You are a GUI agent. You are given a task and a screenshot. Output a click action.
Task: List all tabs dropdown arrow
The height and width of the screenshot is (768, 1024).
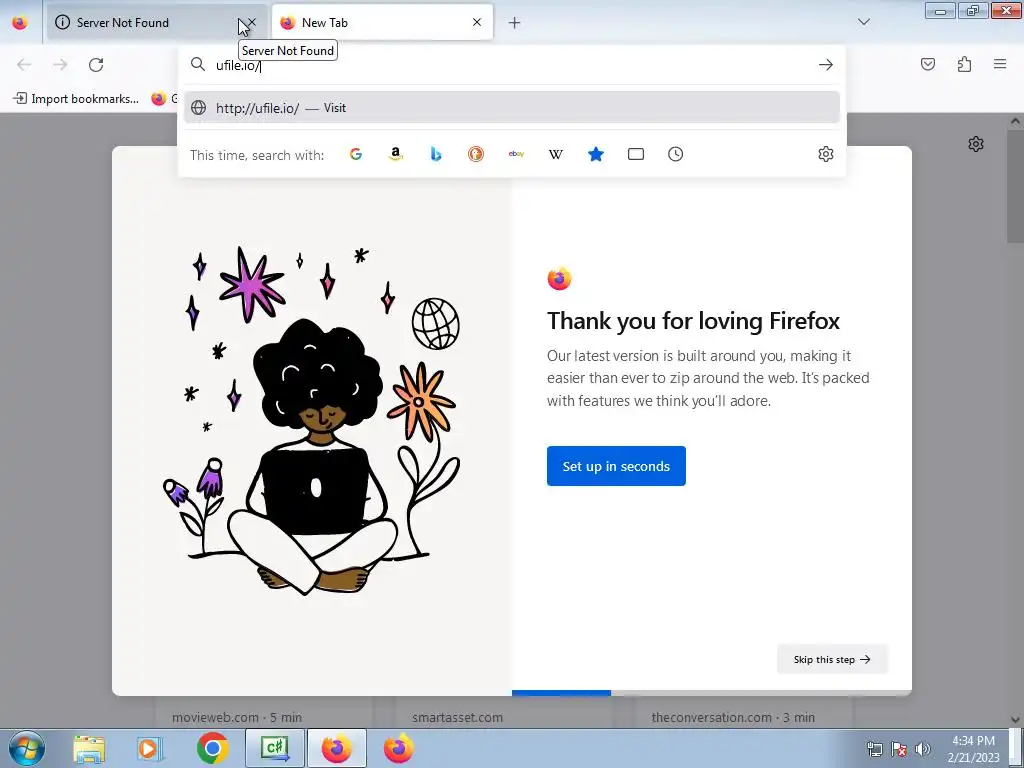click(864, 22)
